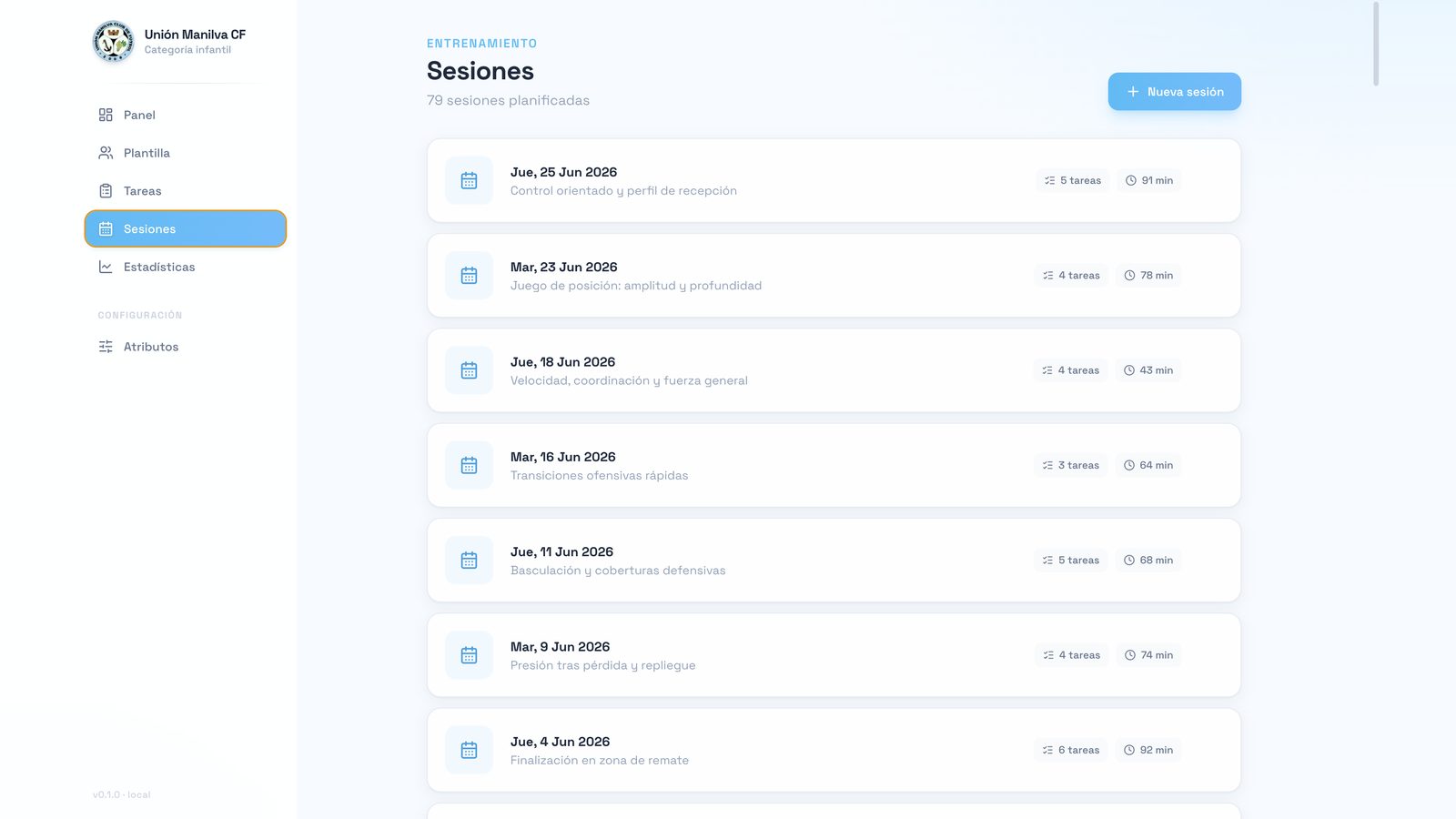Screen dimensions: 1456x819
Task: Go to Panel in the sidebar
Action: (186, 115)
